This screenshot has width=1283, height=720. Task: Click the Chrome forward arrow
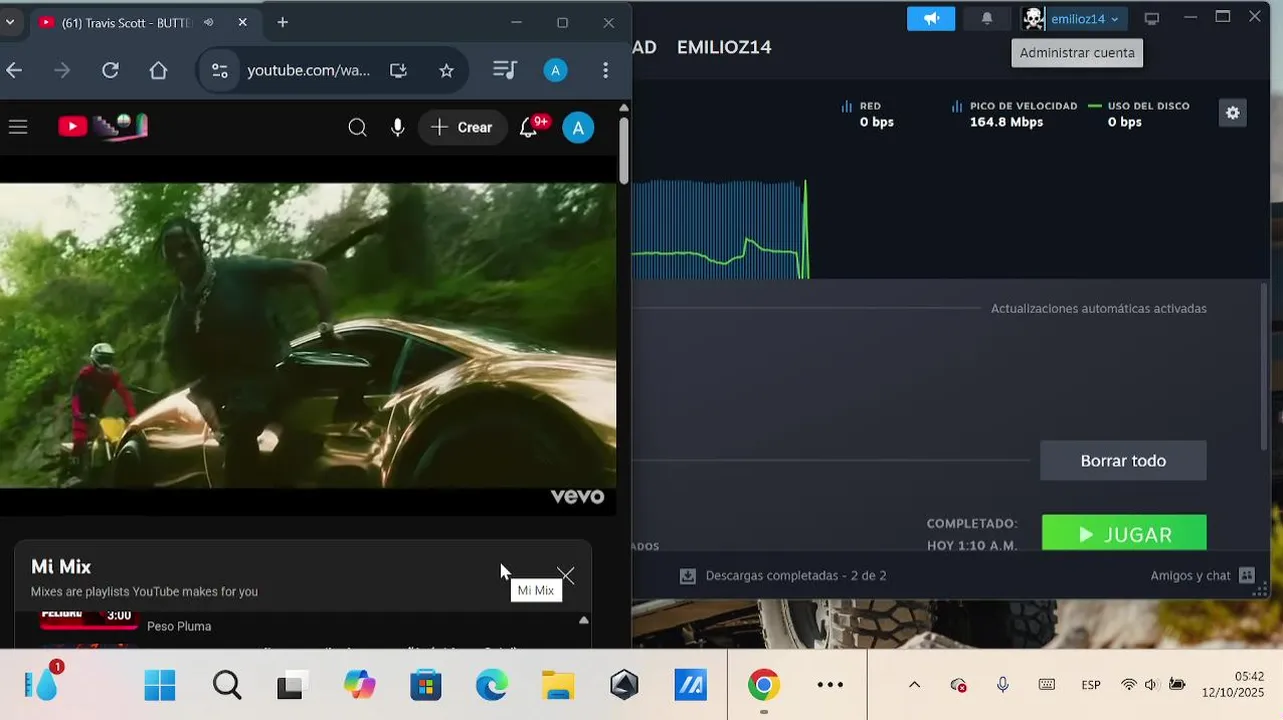62,70
